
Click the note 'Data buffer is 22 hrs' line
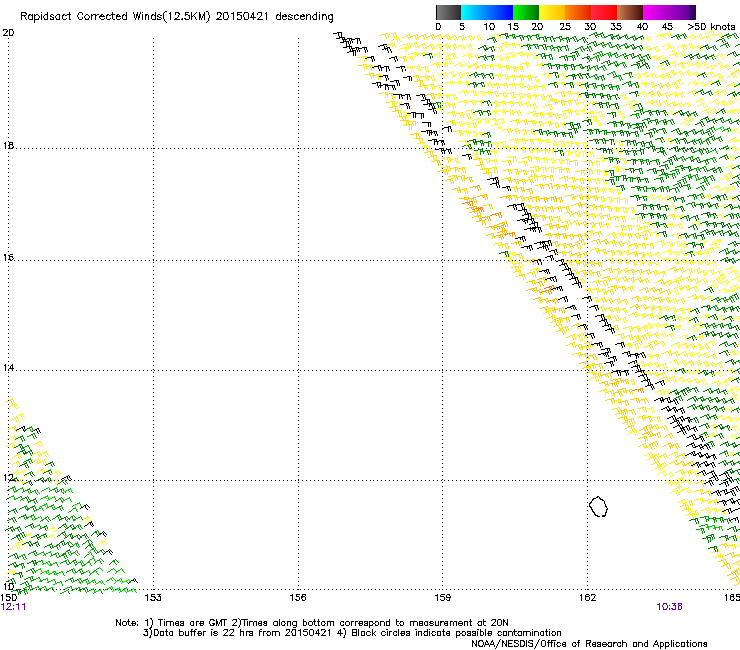[352, 633]
